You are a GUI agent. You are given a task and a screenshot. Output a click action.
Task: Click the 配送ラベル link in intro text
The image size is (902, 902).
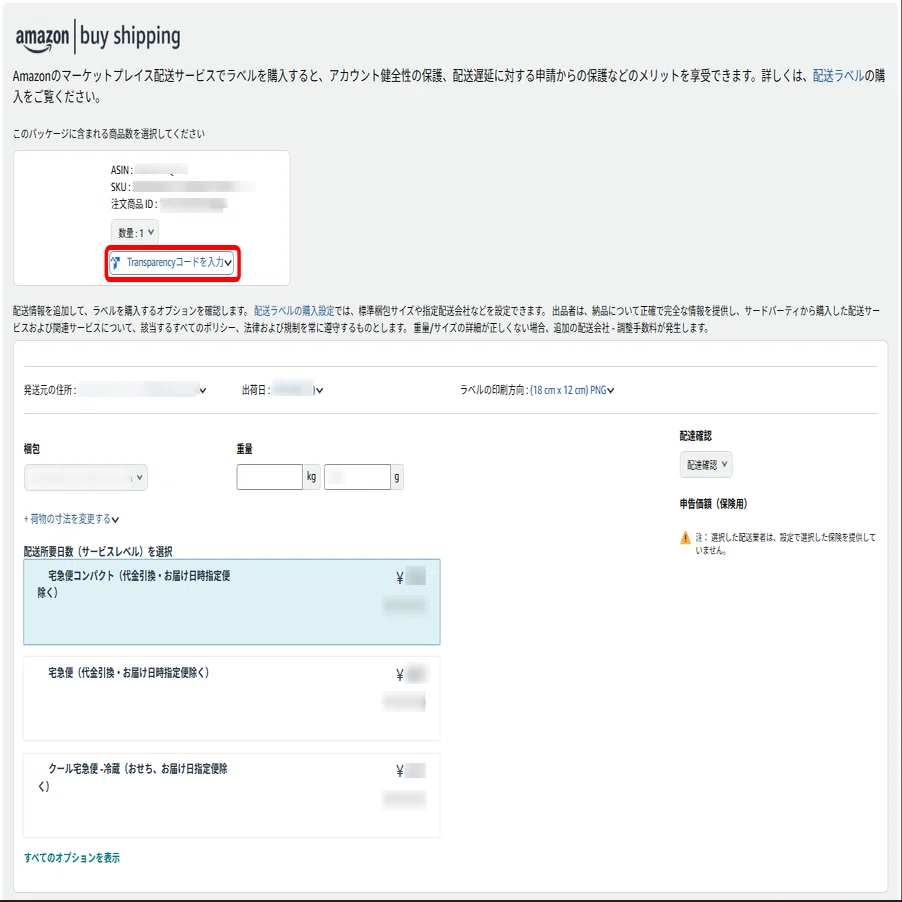tap(838, 75)
